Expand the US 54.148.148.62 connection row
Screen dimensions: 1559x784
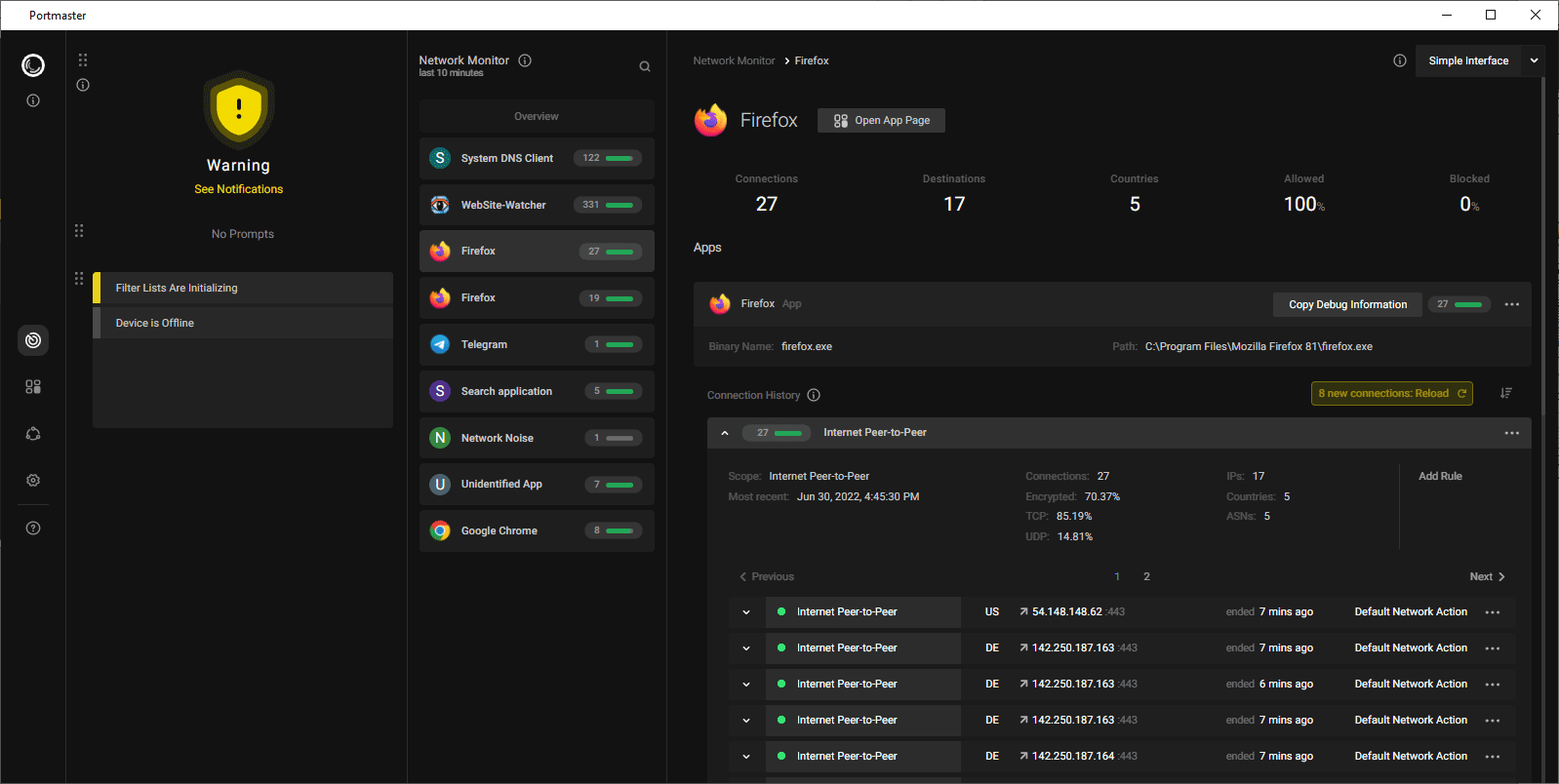746,612
